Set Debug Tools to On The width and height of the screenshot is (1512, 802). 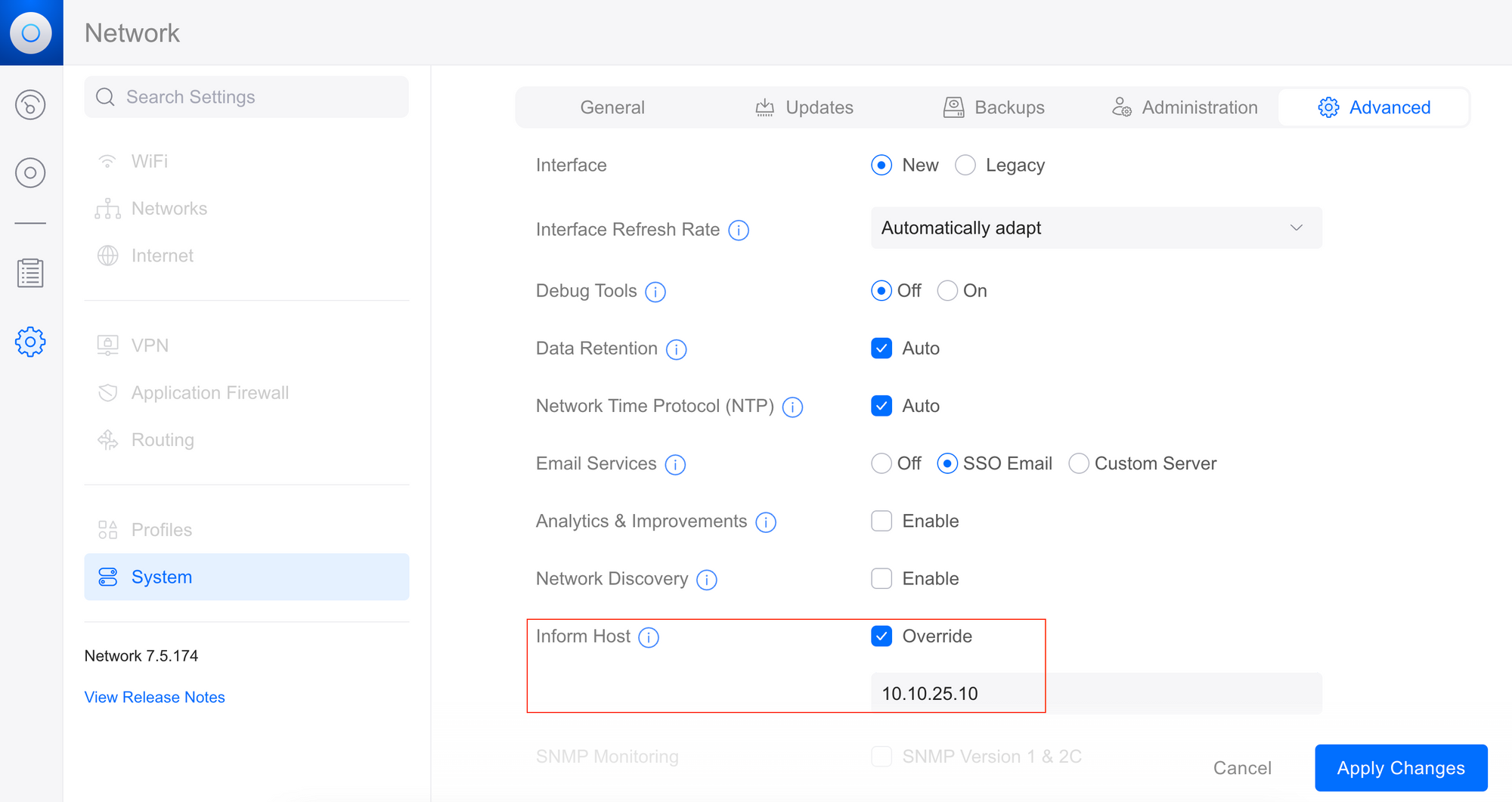pyautogui.click(x=947, y=291)
